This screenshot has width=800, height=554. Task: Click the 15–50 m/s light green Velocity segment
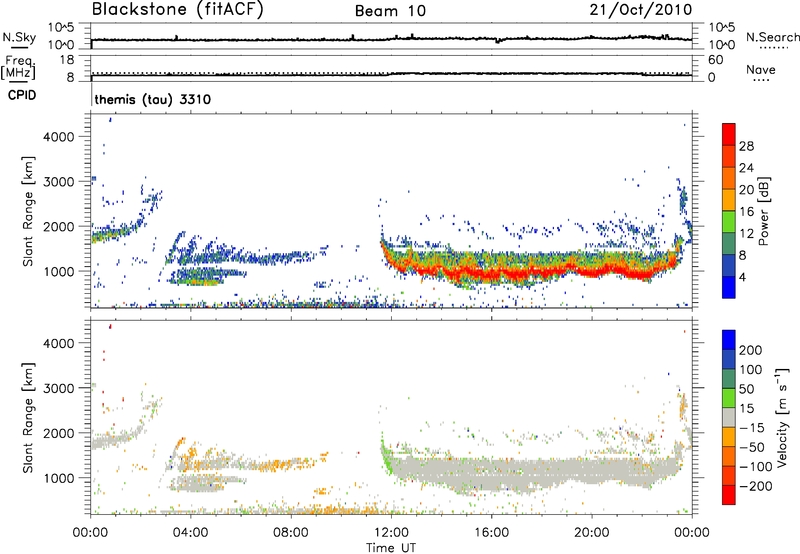(x=729, y=398)
